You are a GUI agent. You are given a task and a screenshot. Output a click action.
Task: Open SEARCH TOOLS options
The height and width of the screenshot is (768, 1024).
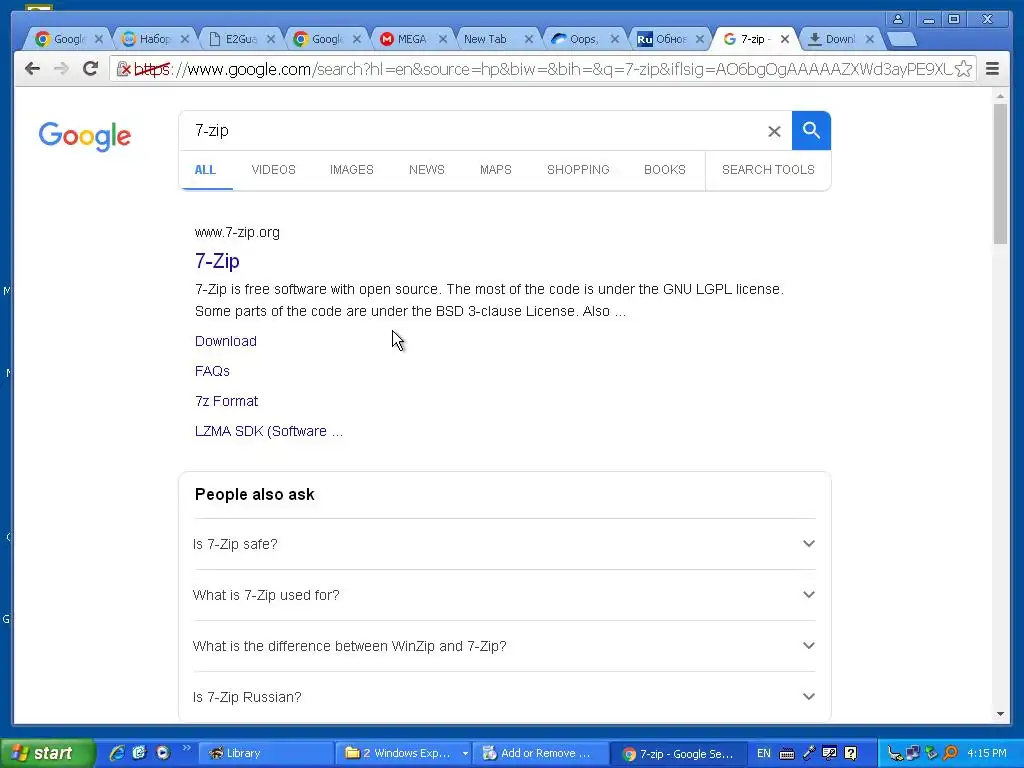768,170
